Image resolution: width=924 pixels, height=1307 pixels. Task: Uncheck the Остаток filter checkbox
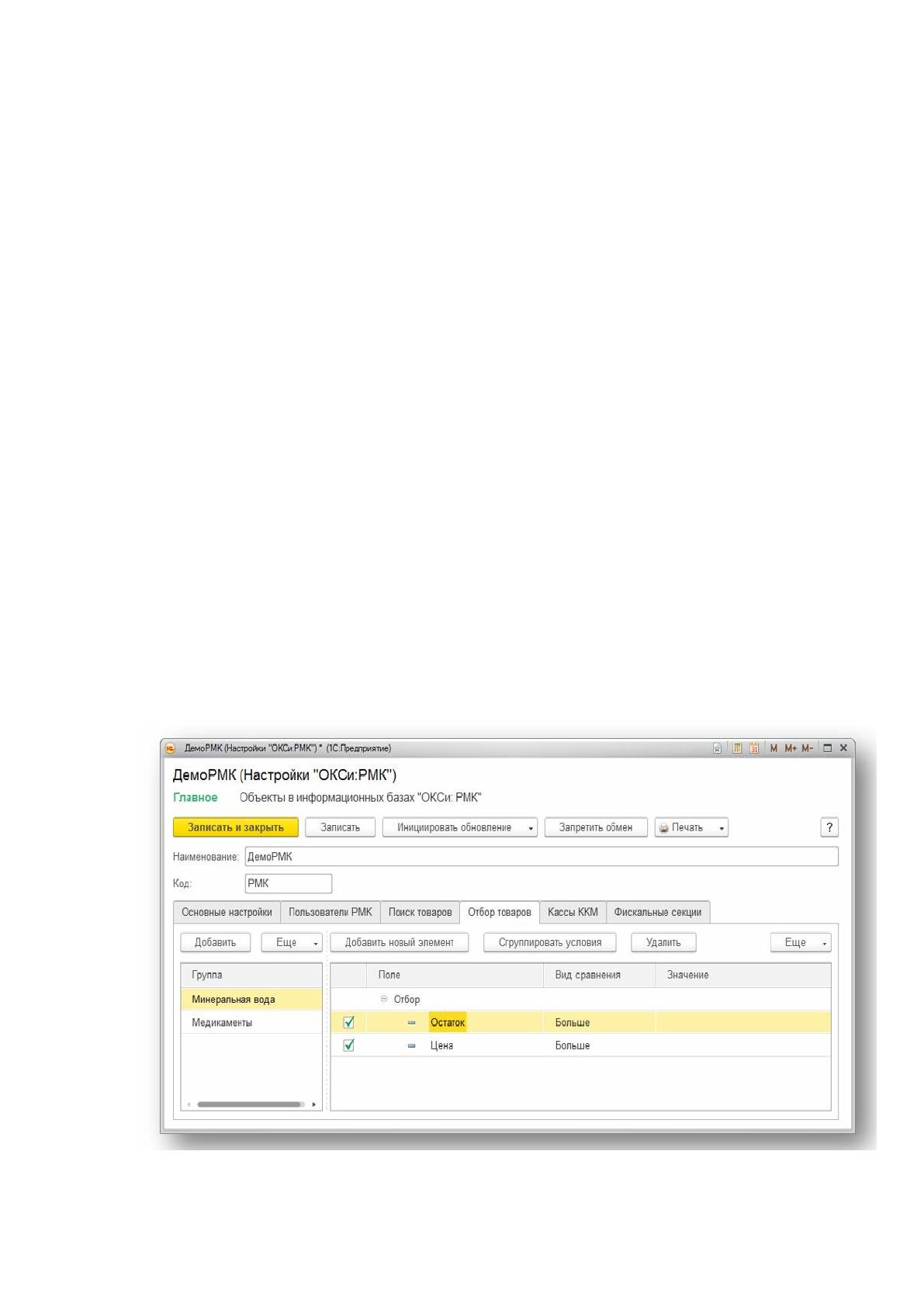tap(348, 1022)
